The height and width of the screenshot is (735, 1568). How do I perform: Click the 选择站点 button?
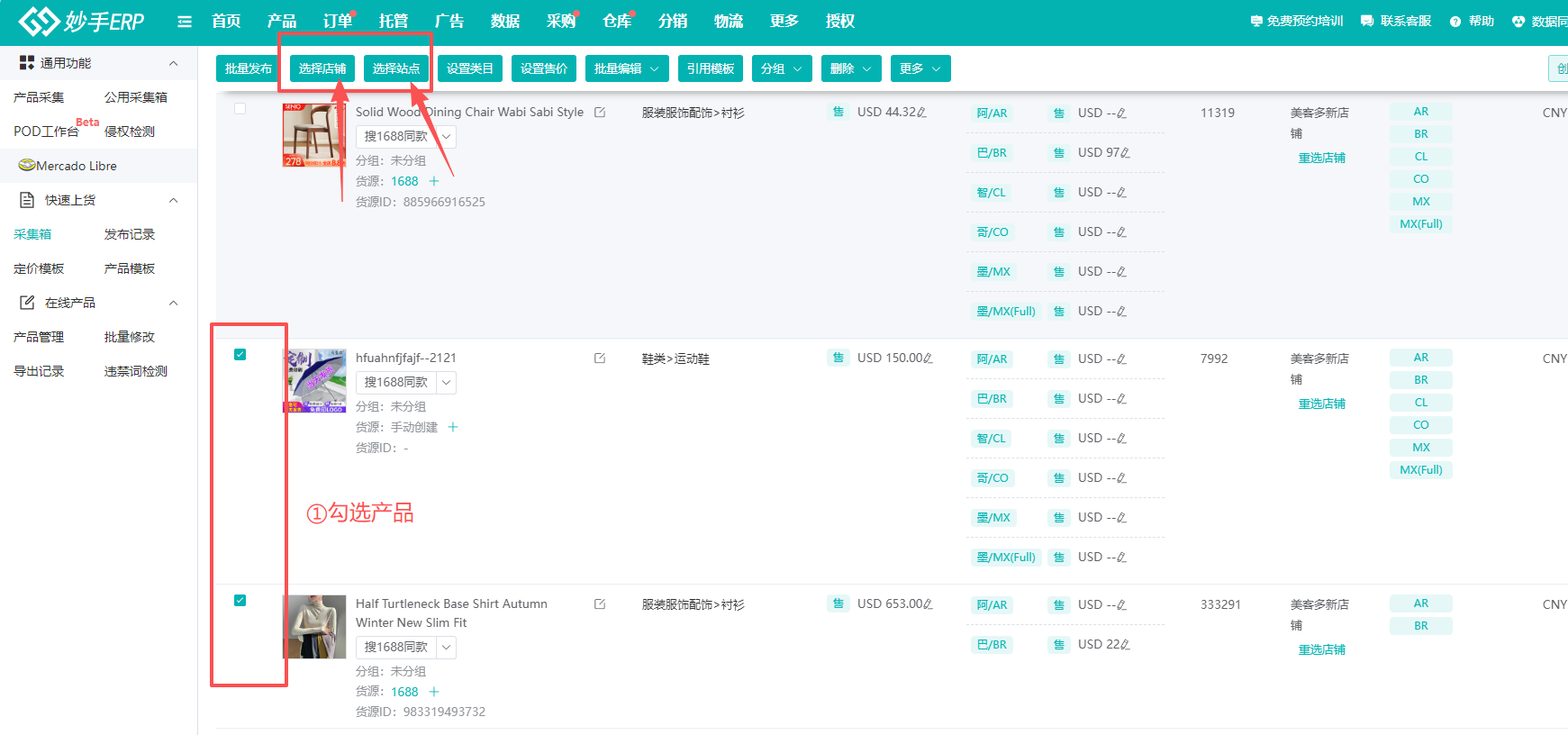point(396,68)
